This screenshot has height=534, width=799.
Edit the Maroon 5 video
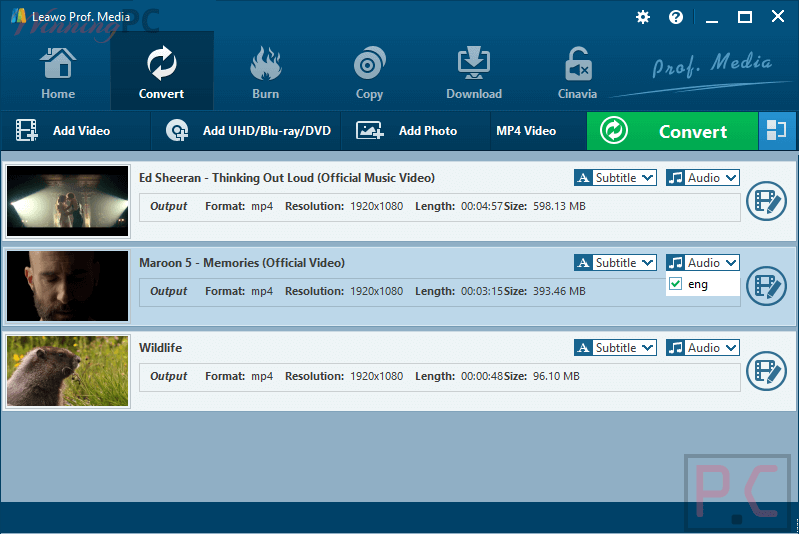pyautogui.click(x=766, y=286)
